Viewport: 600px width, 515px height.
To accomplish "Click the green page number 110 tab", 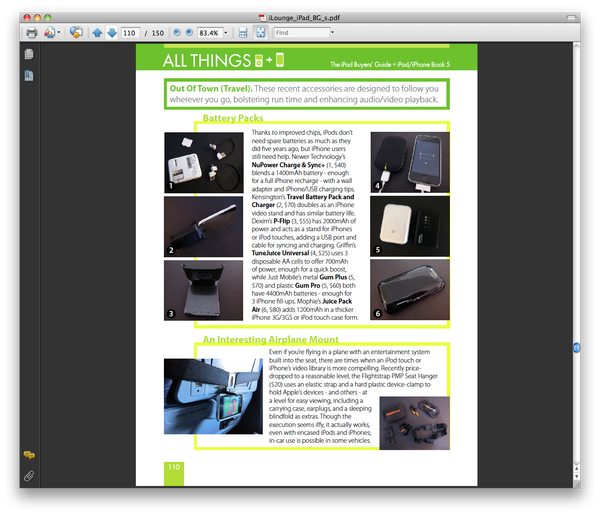I will (174, 473).
